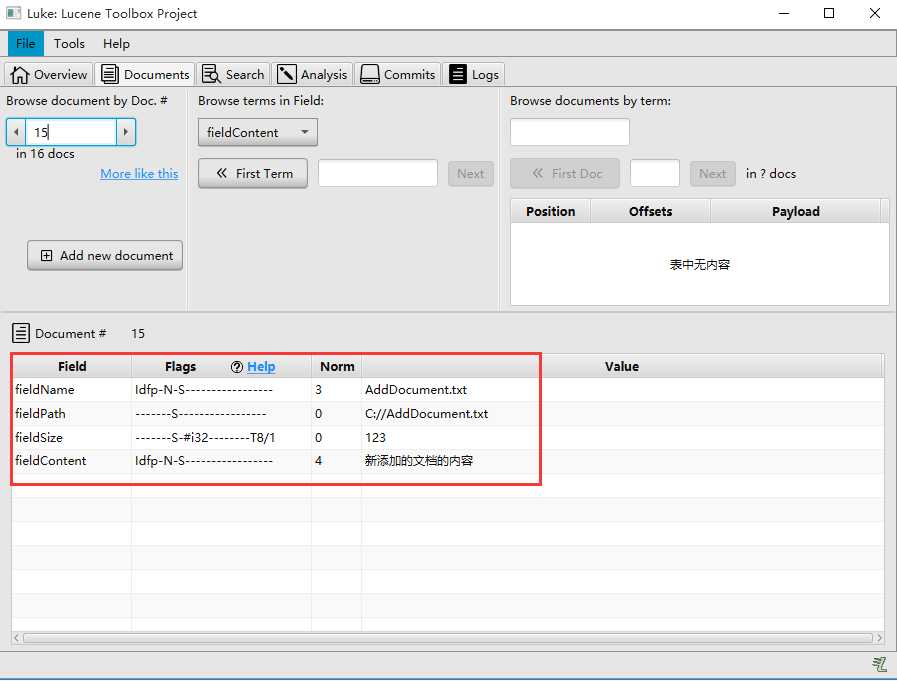Click the First Doc button

tap(565, 173)
